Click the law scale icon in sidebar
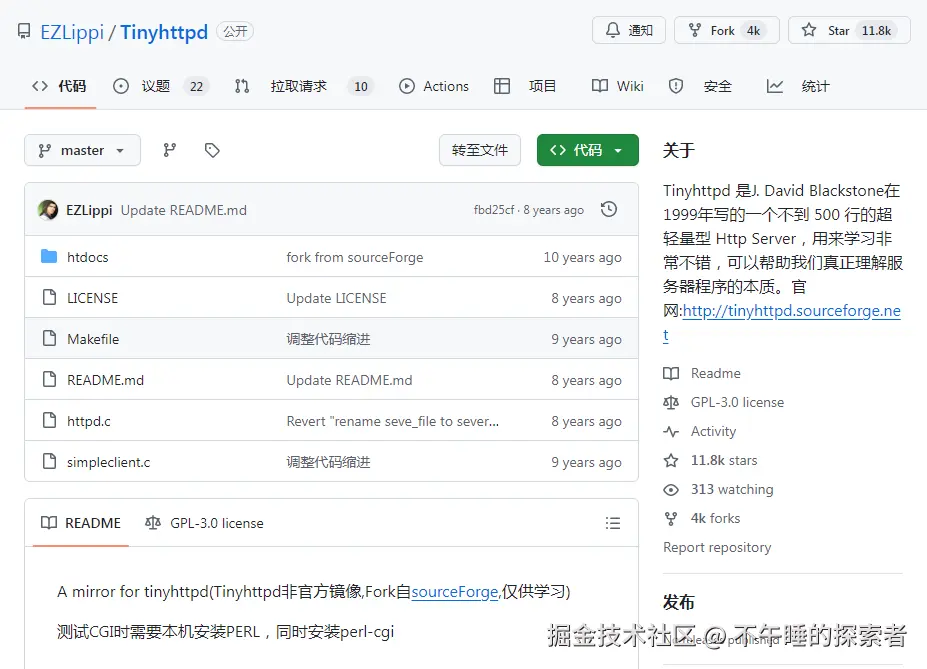Viewport: 927px width, 669px height. (671, 402)
